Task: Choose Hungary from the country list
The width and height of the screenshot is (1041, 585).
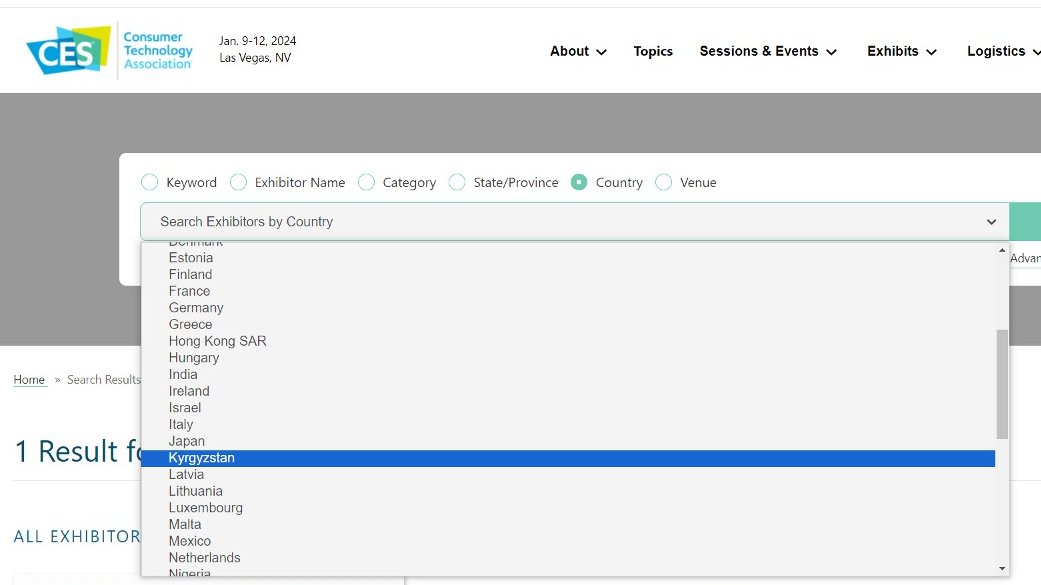Action: pos(568,357)
